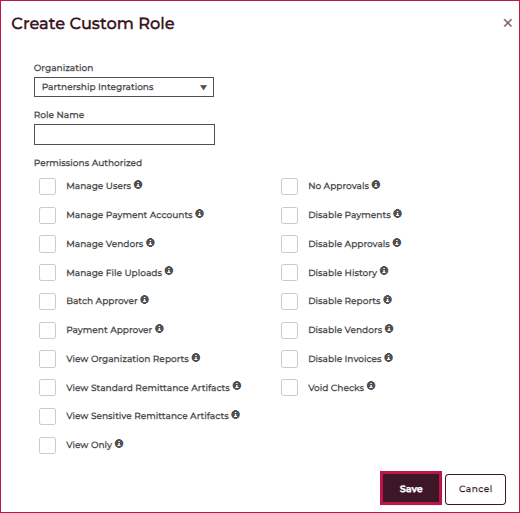Check the Disable Payments box
Screen dimensions: 520x513
click(289, 215)
